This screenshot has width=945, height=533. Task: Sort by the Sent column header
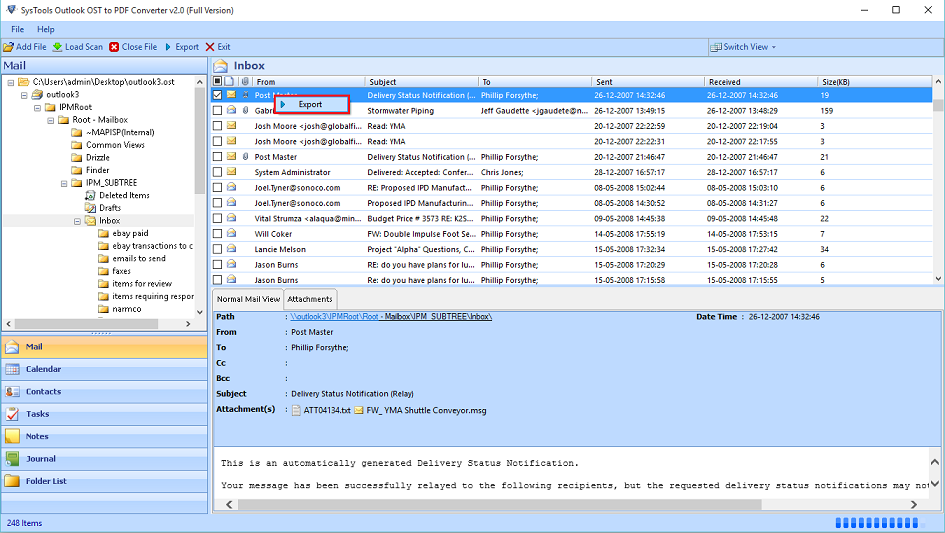point(647,82)
